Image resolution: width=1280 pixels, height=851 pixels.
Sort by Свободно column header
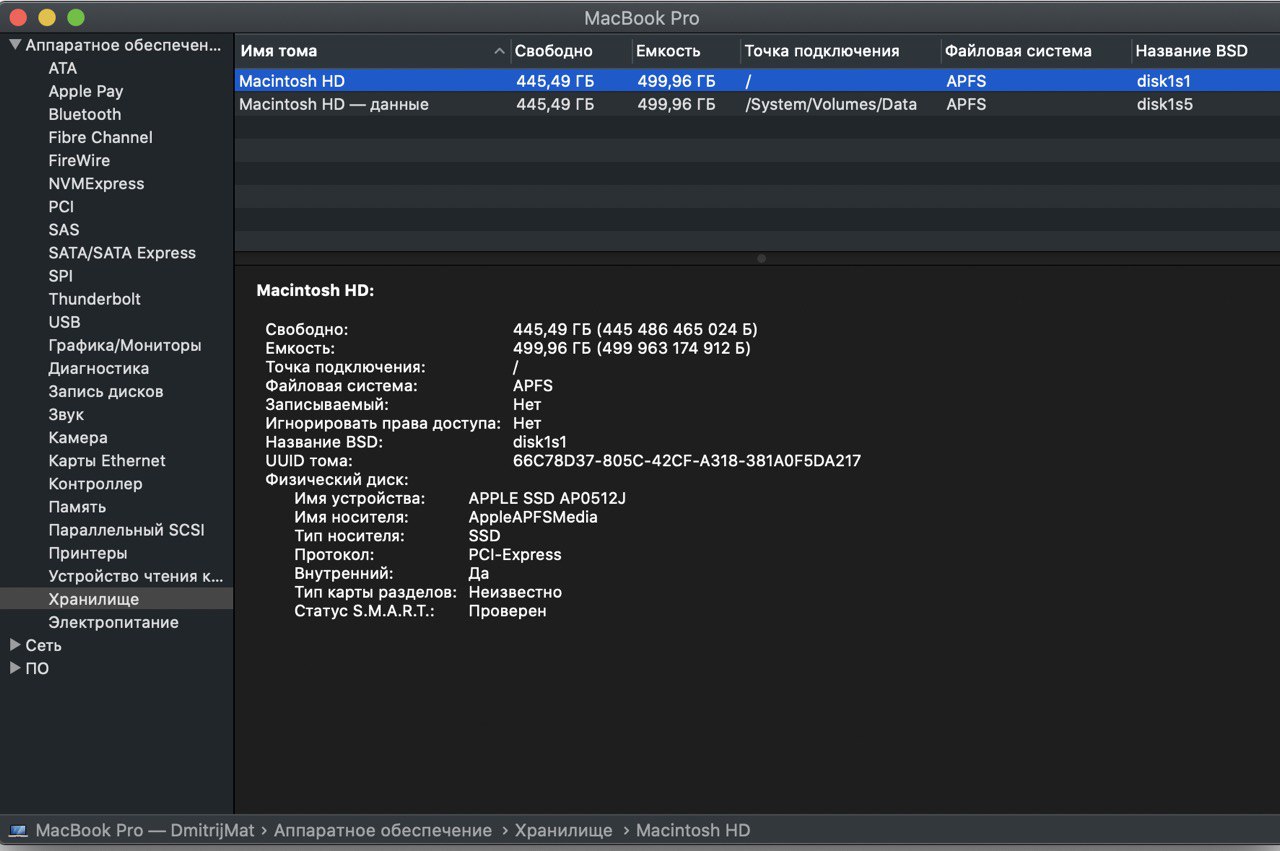(x=570, y=51)
